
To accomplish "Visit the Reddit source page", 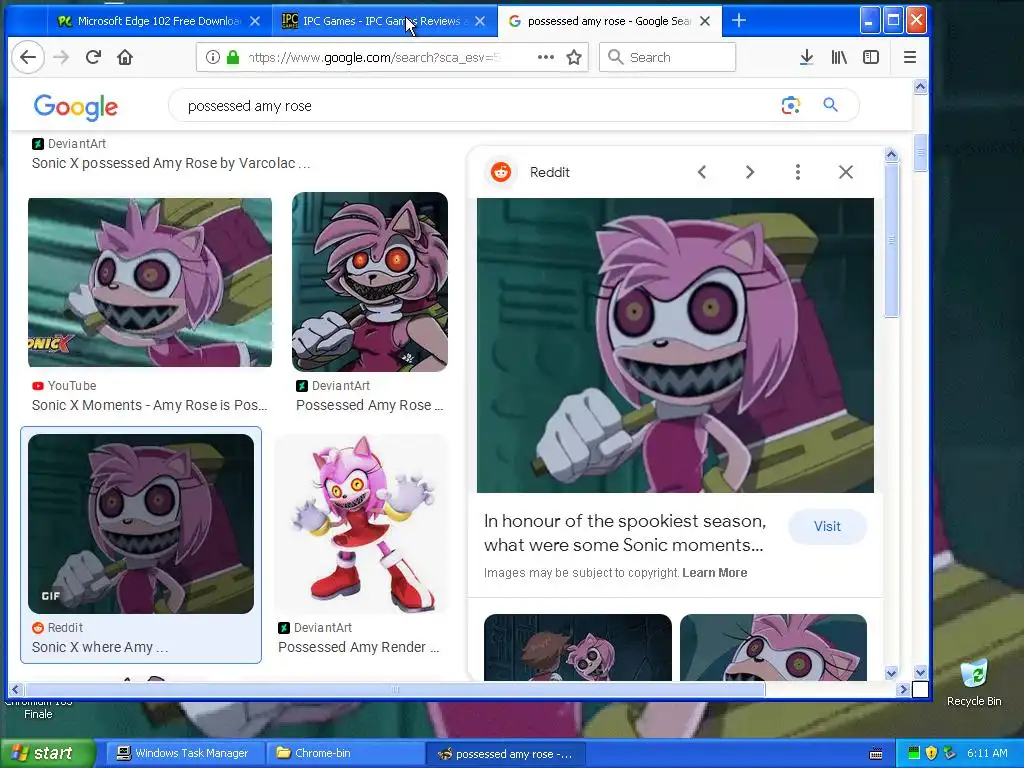I will (x=827, y=526).
